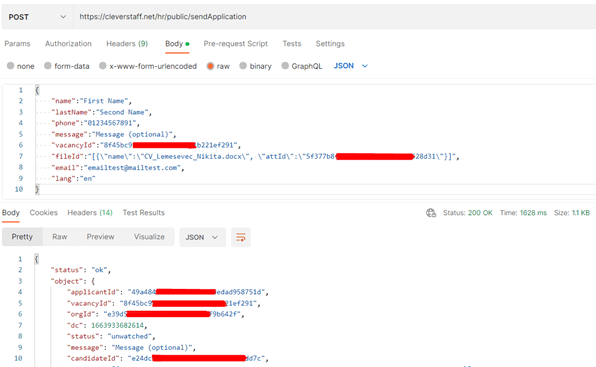Switch response view to Raw
The height and width of the screenshot is (367, 596).
coord(60,237)
